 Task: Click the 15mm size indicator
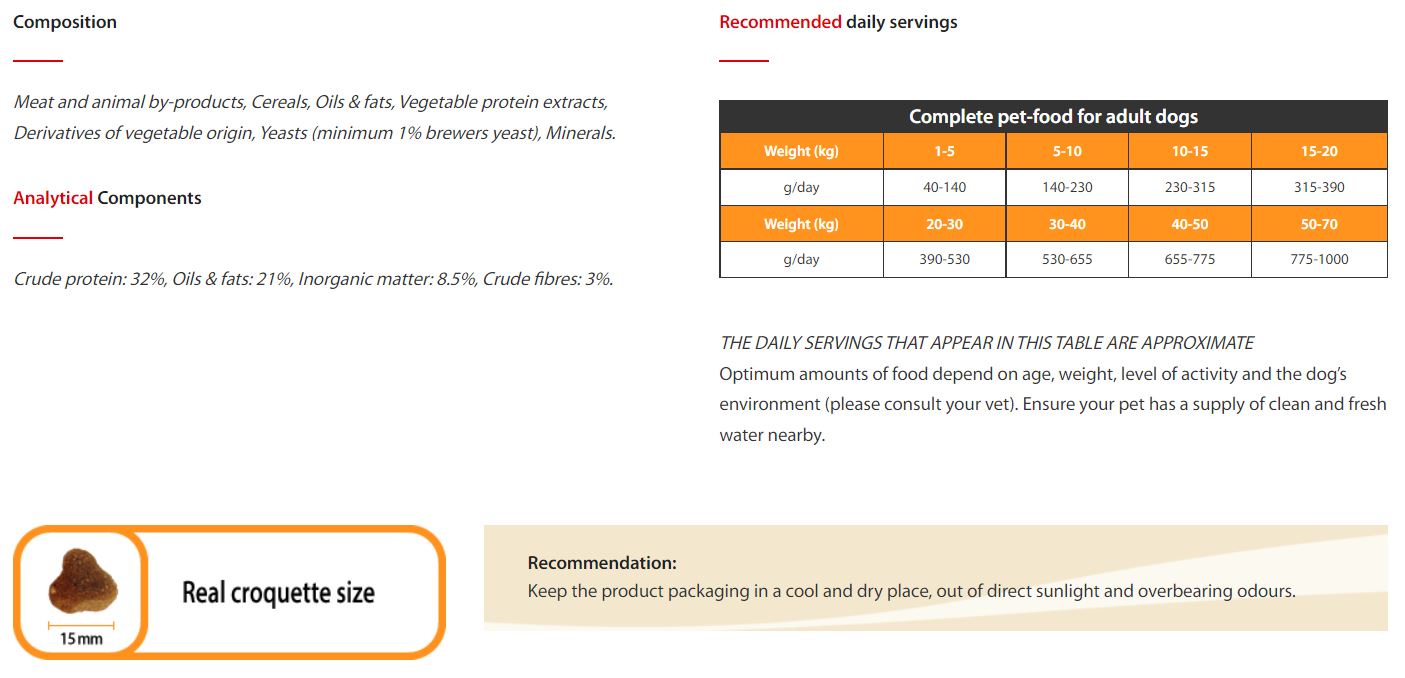(x=81, y=637)
